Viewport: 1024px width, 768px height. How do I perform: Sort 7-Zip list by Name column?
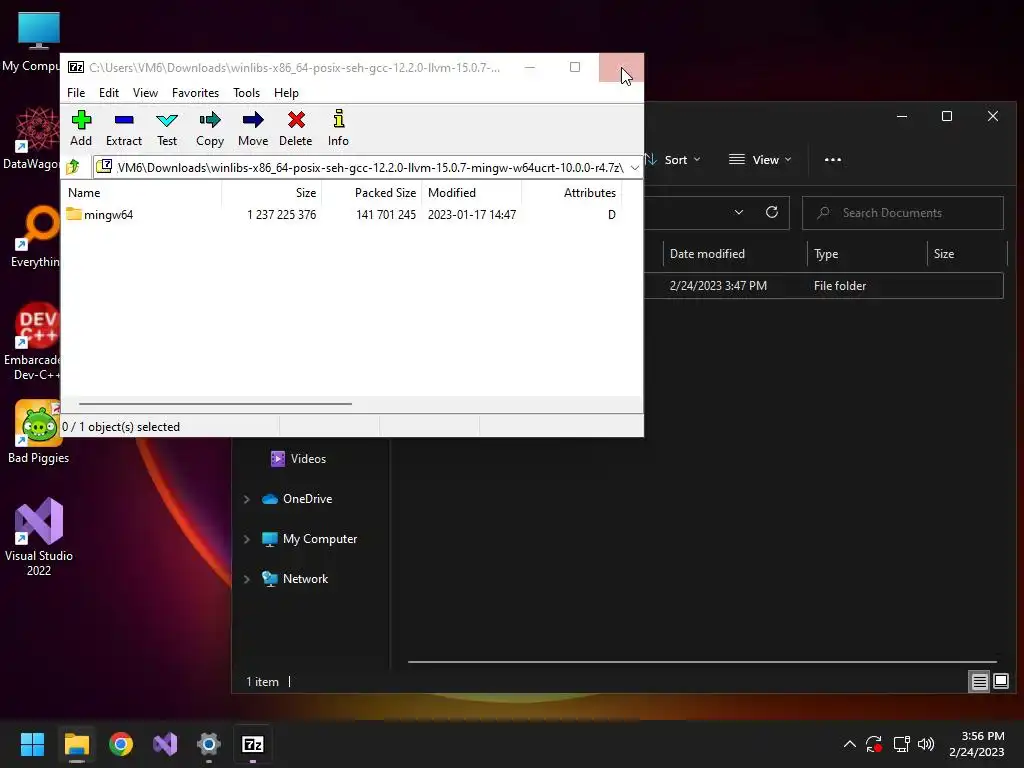pos(142,193)
